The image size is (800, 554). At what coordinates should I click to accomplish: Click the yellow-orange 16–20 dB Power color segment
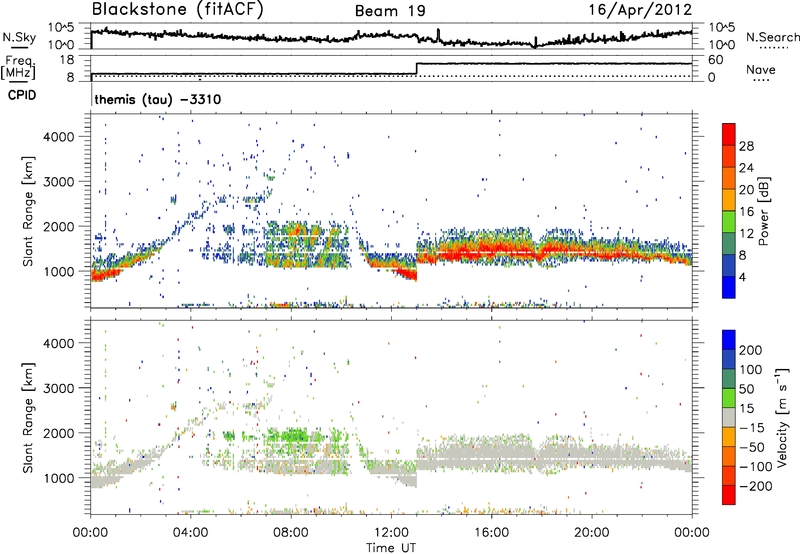tap(729, 199)
